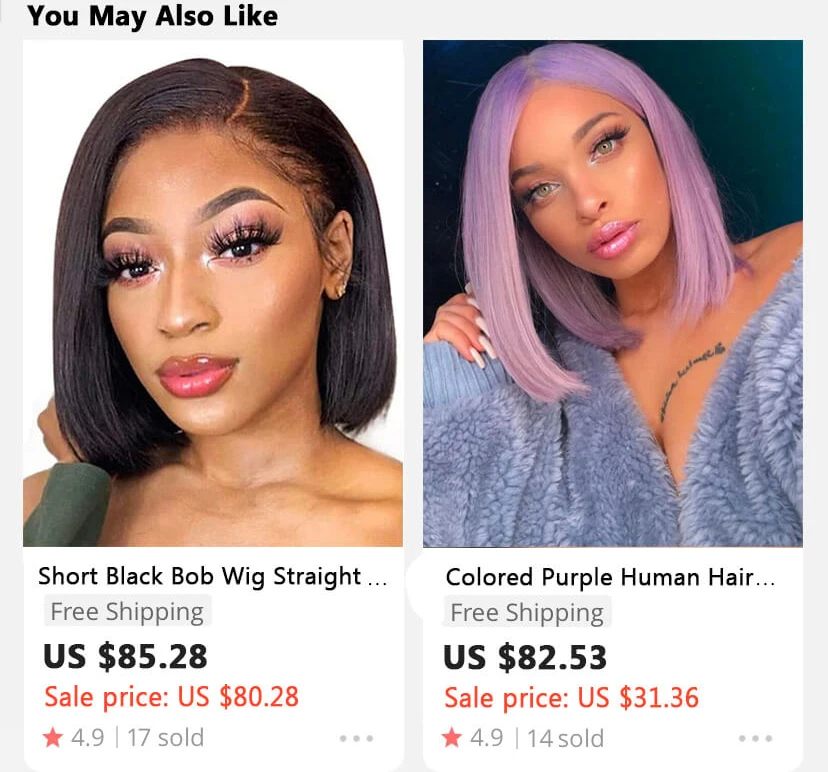Viewport: 828px width, 772px height.
Task: Click the You May Also Like heading
Action: tap(152, 16)
